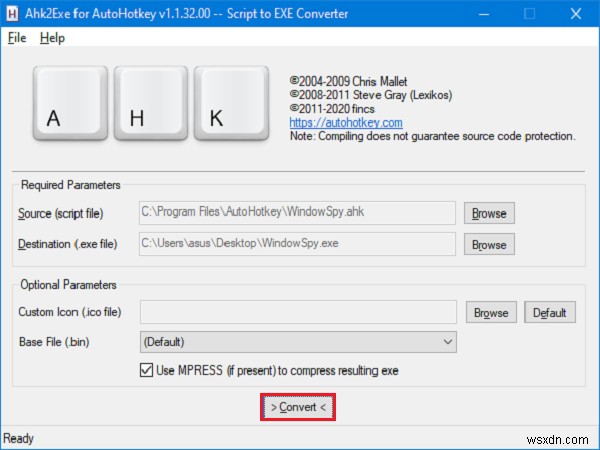Image resolution: width=600 pixels, height=450 pixels.
Task: Open the autohotkey.com link
Action: point(346,122)
